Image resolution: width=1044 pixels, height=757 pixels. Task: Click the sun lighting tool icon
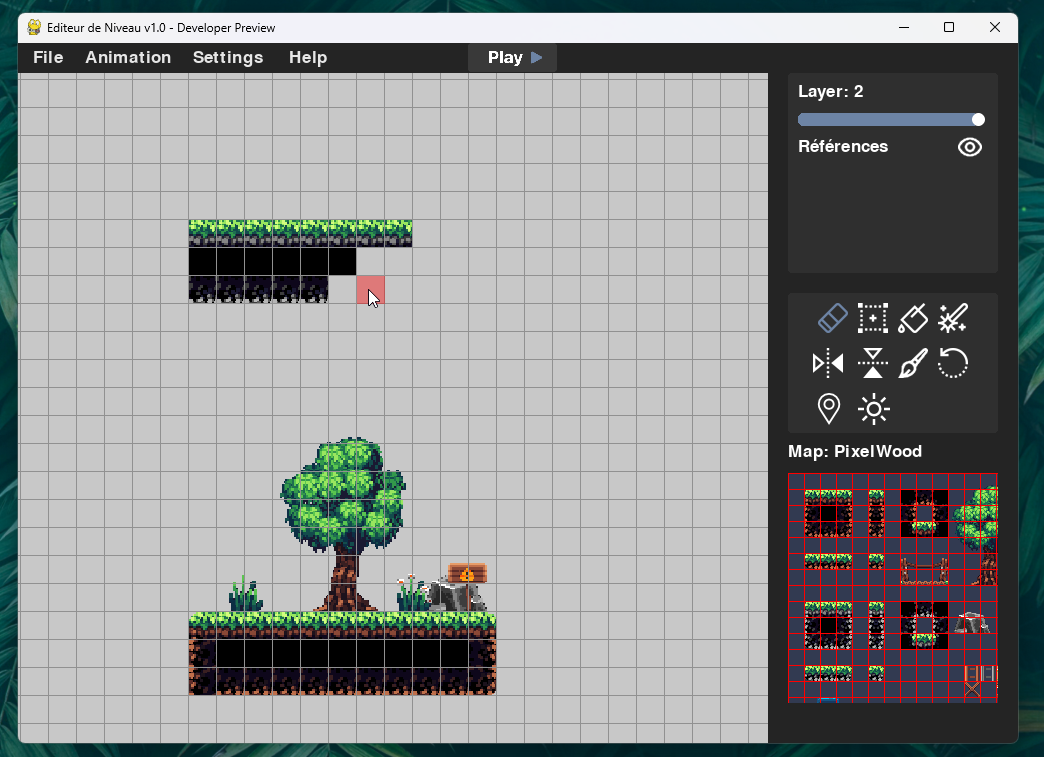point(874,409)
